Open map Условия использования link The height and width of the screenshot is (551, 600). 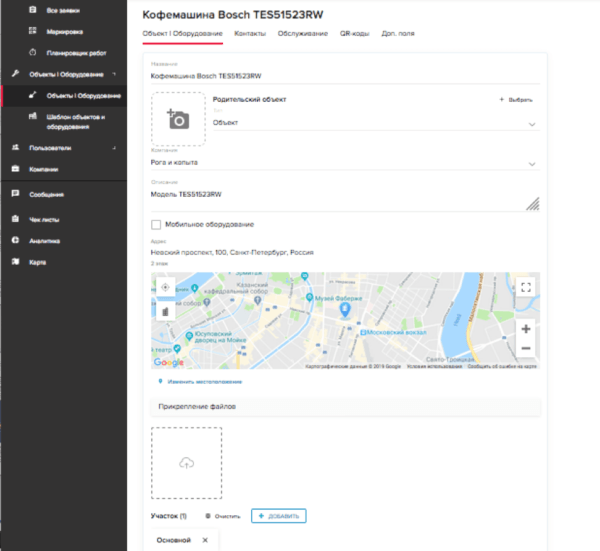tap(434, 366)
